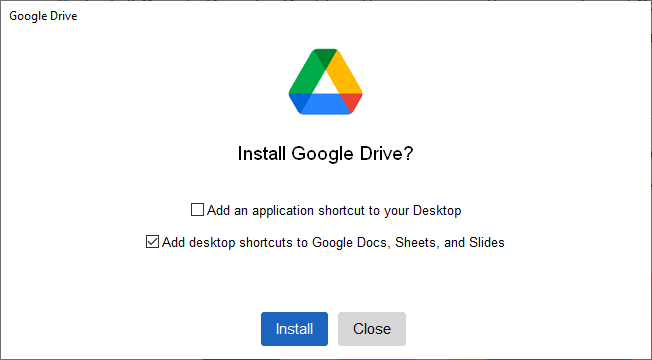The image size is (652, 360).
Task: Click the 'Install Google Drive?' heading
Action: (326, 153)
